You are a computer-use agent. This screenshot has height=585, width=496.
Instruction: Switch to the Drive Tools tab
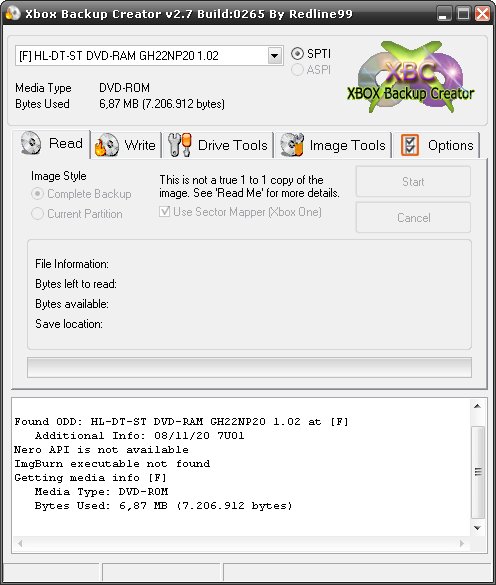[218, 145]
